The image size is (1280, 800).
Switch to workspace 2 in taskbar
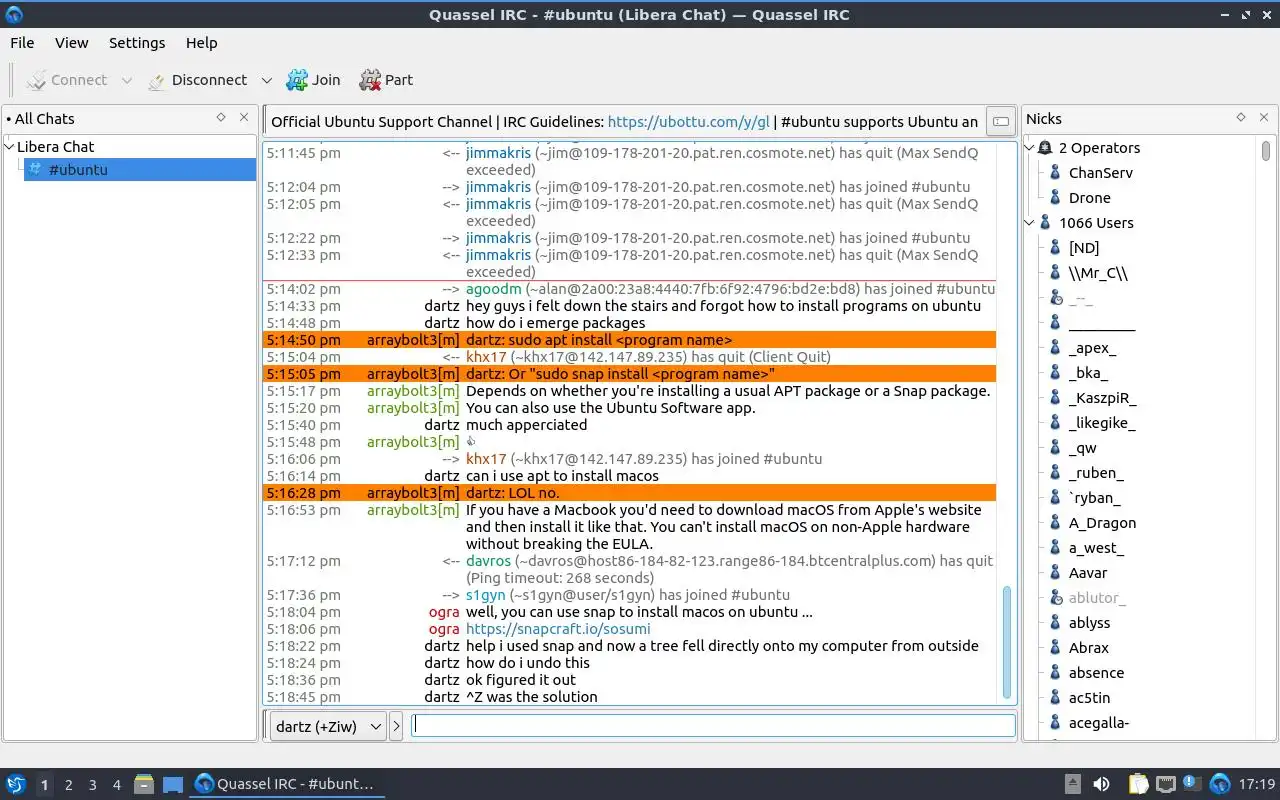(x=68, y=785)
